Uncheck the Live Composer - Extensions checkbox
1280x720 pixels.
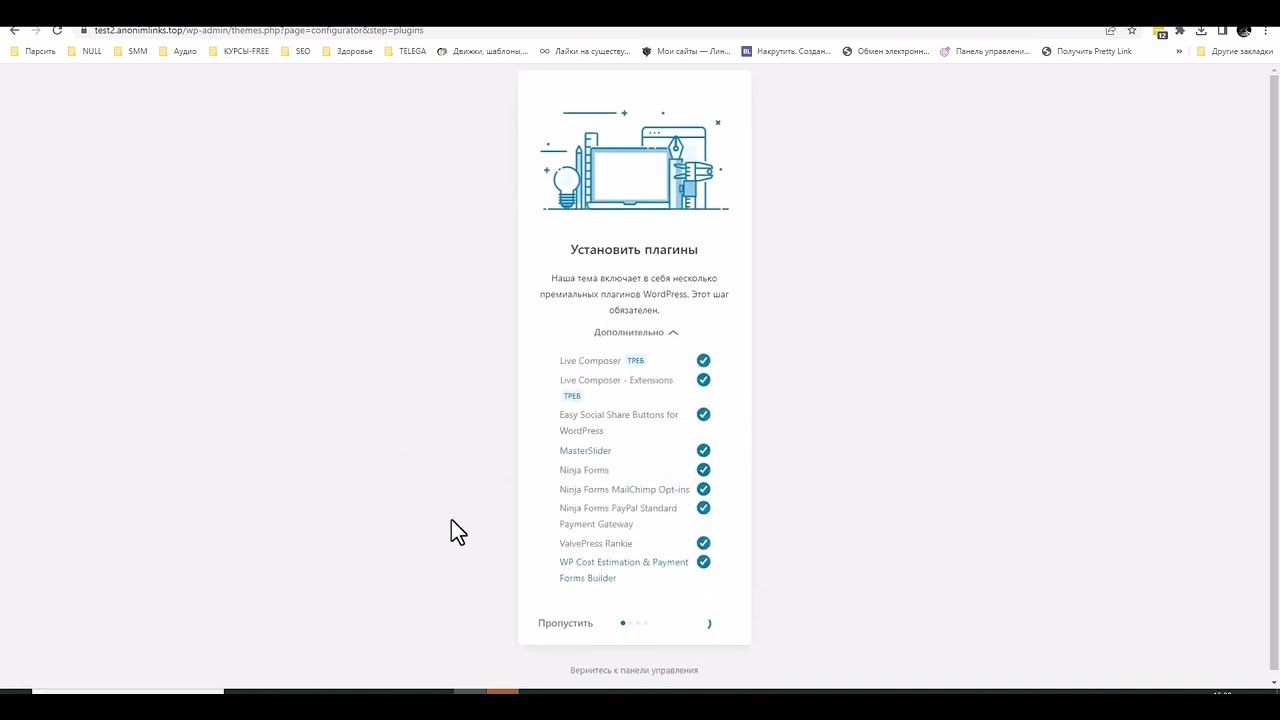pyautogui.click(x=703, y=380)
